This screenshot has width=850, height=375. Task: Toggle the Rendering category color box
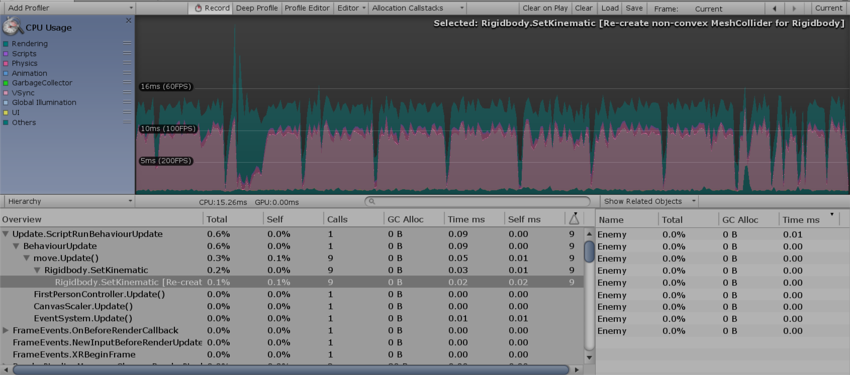[5, 44]
